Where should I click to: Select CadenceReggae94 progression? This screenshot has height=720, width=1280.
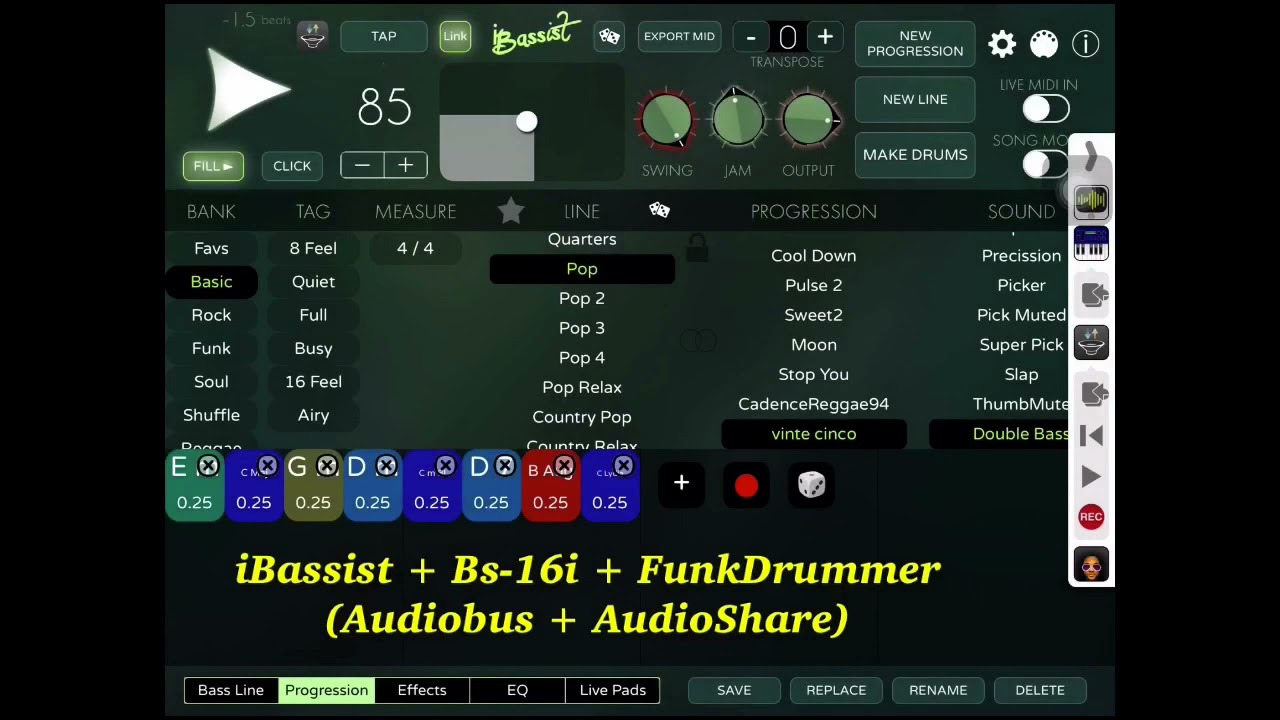[x=814, y=404]
